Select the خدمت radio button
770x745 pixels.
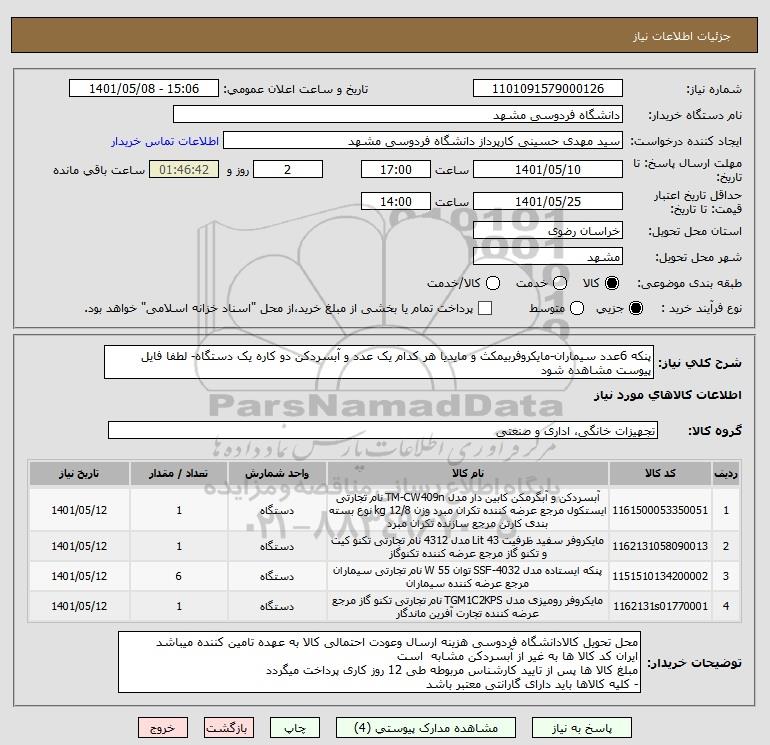click(x=560, y=283)
